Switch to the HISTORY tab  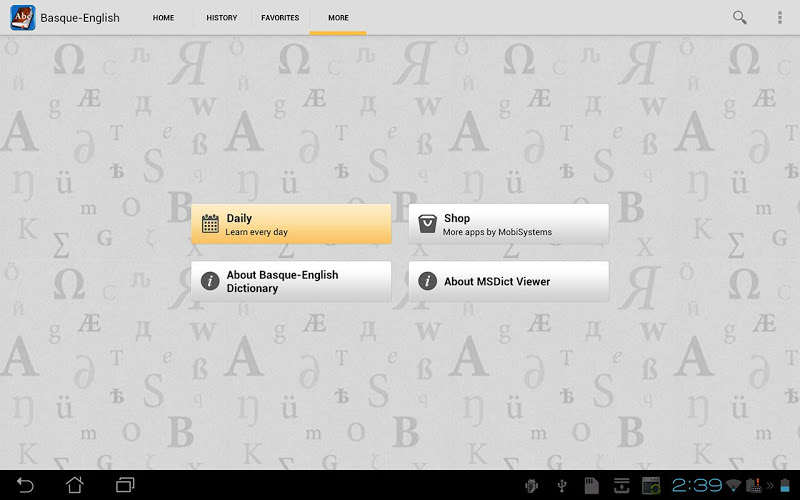[x=221, y=17]
